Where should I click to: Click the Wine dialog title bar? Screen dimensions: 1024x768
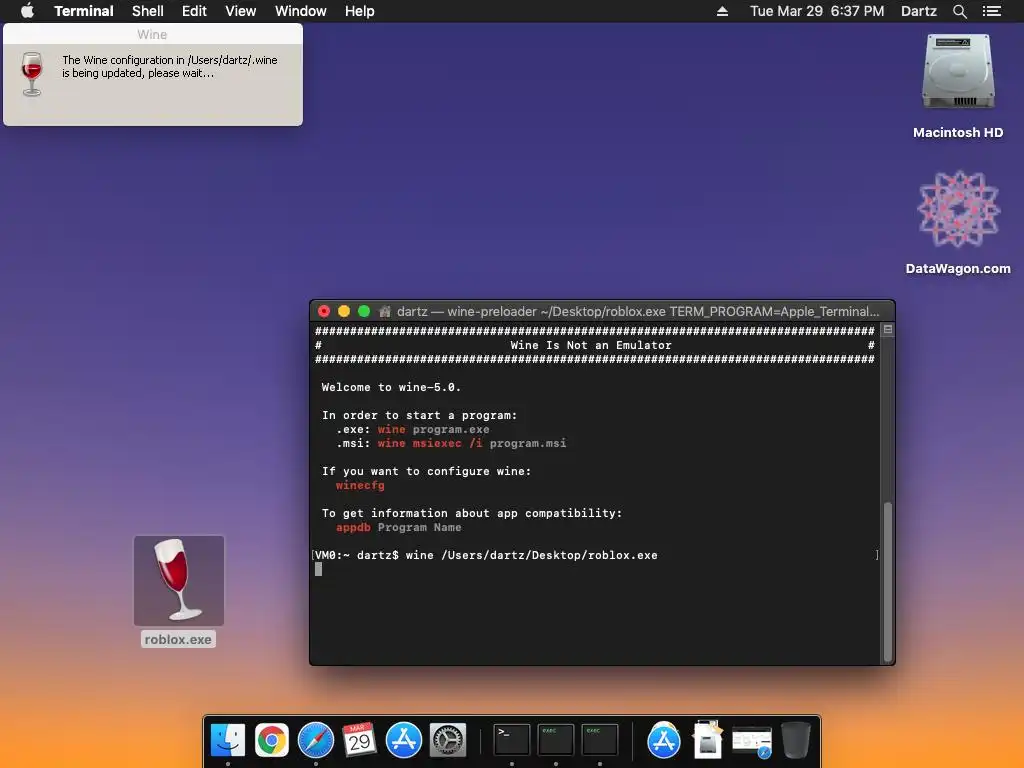153,34
